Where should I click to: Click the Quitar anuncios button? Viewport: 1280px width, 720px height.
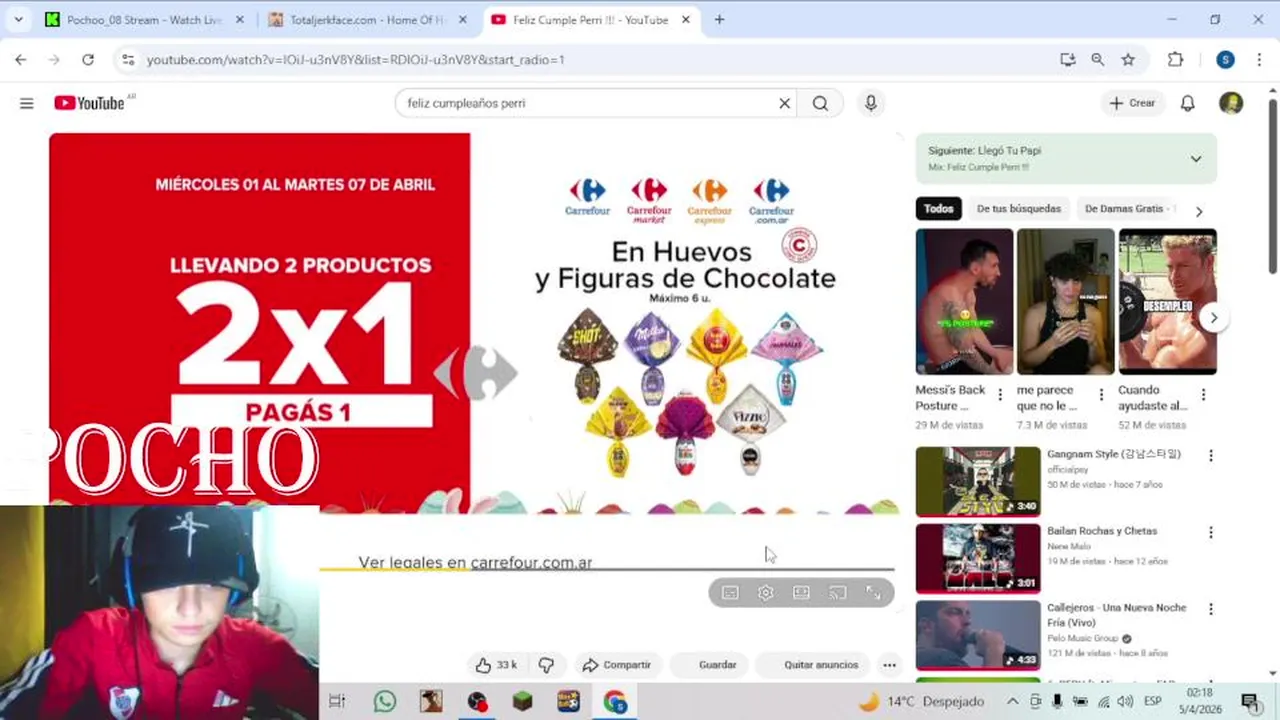[812, 665]
